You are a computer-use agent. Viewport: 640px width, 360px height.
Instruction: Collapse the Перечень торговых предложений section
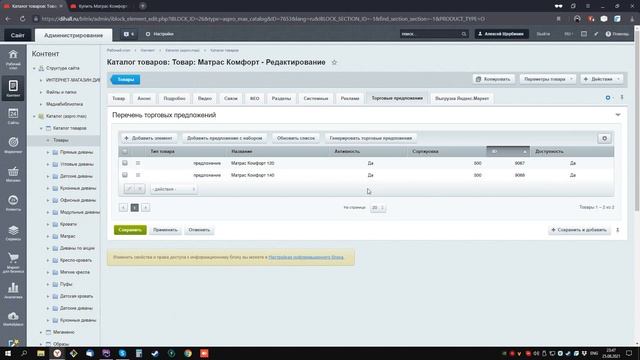[618, 115]
